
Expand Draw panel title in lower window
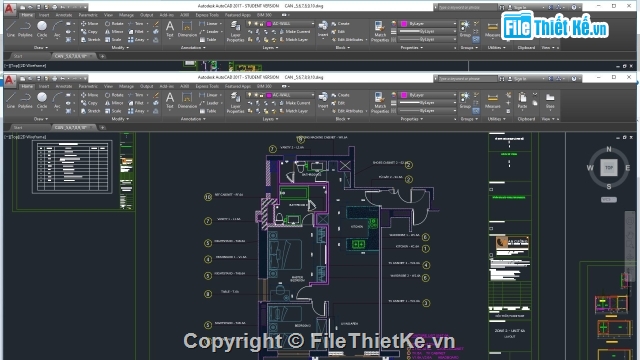coord(40,119)
